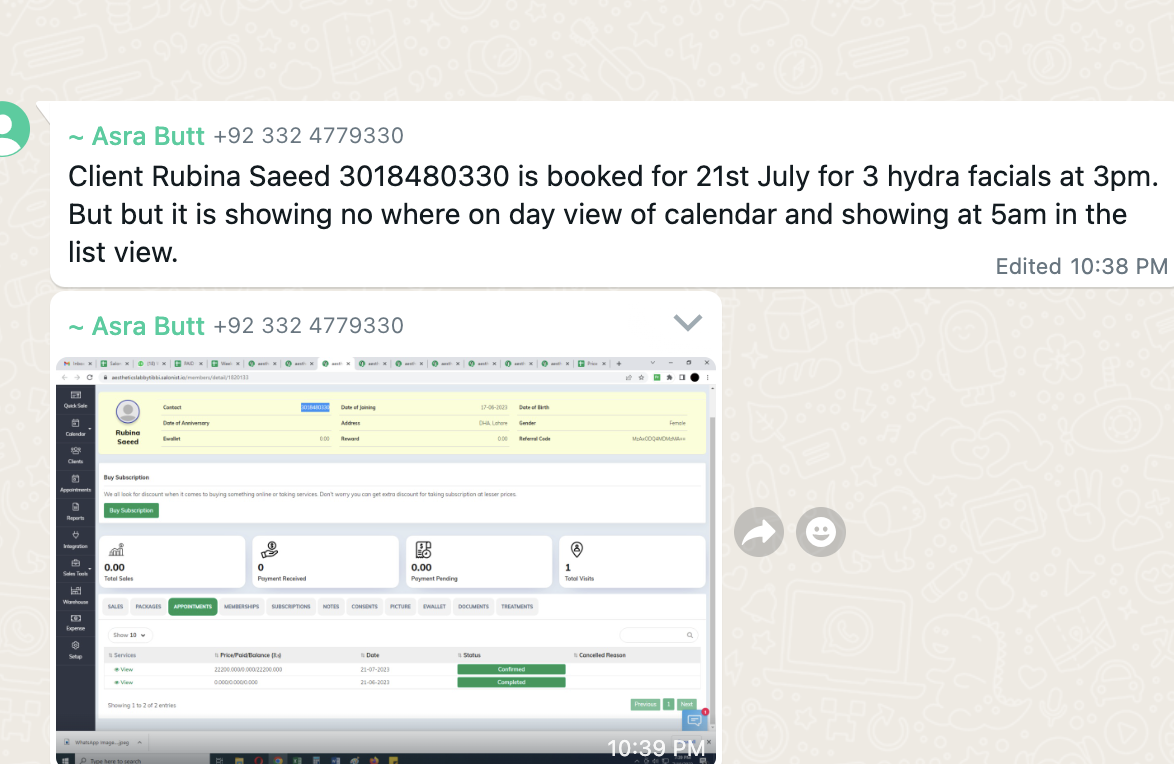Forward the screenshot message using the arrow icon

point(758,532)
